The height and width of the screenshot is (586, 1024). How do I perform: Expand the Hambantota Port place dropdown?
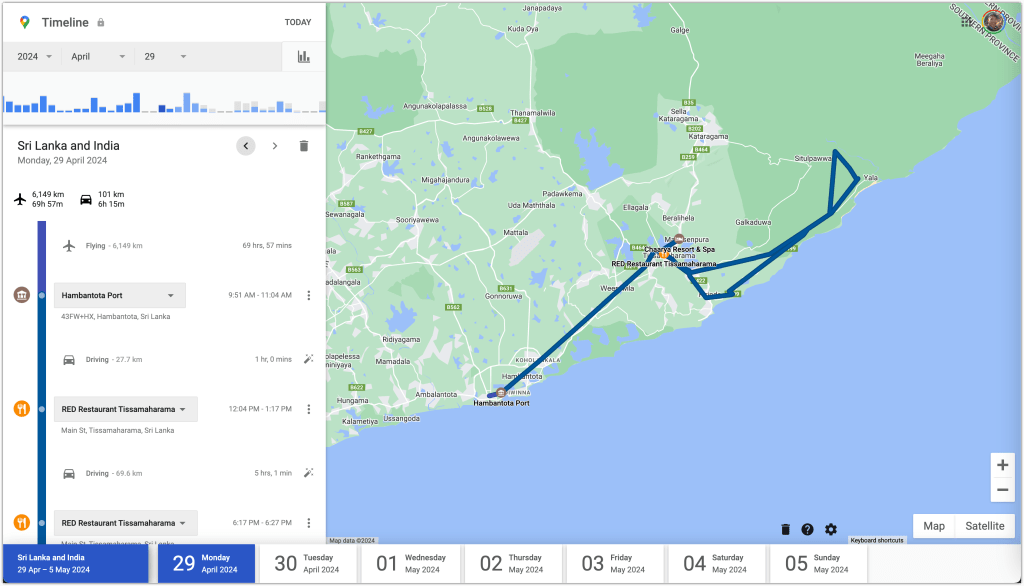(171, 295)
